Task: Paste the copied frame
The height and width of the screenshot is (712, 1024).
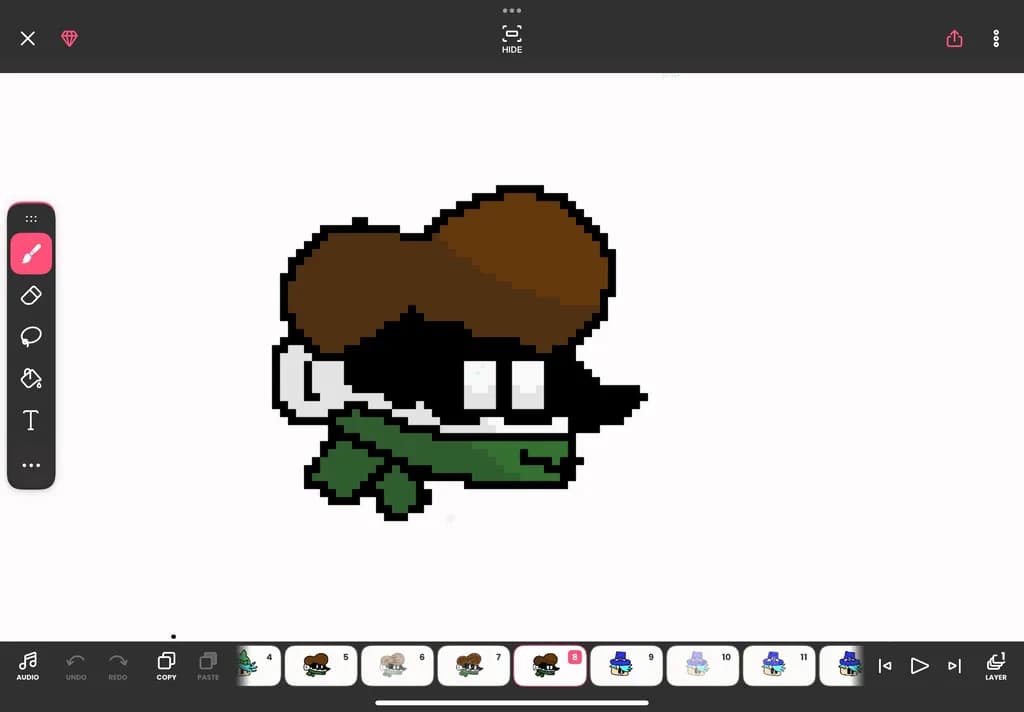Action: tap(208, 666)
